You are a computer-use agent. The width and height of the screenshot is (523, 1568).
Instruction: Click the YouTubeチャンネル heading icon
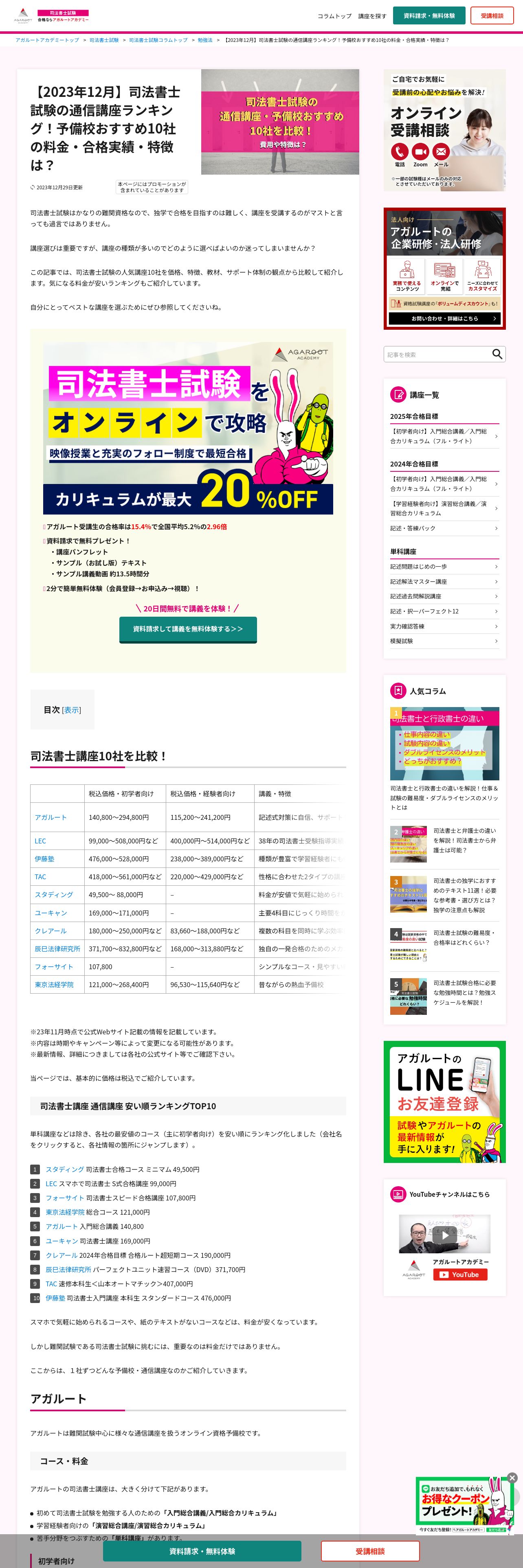[398, 1194]
